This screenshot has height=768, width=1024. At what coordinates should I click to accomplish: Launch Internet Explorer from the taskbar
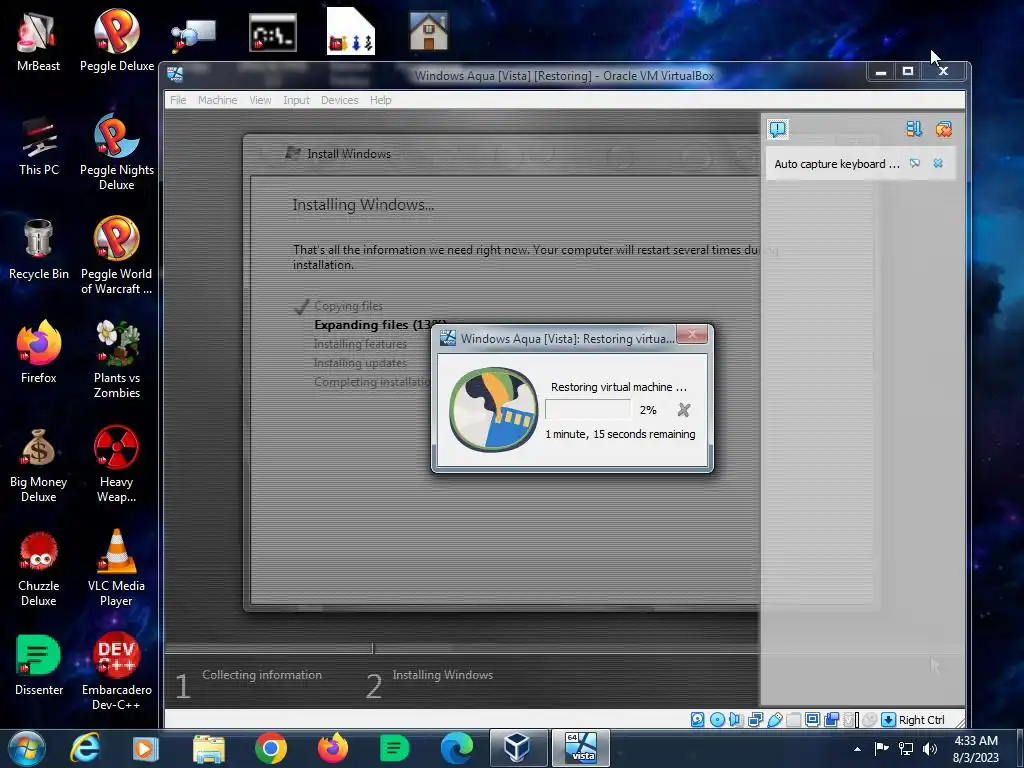tap(86, 748)
